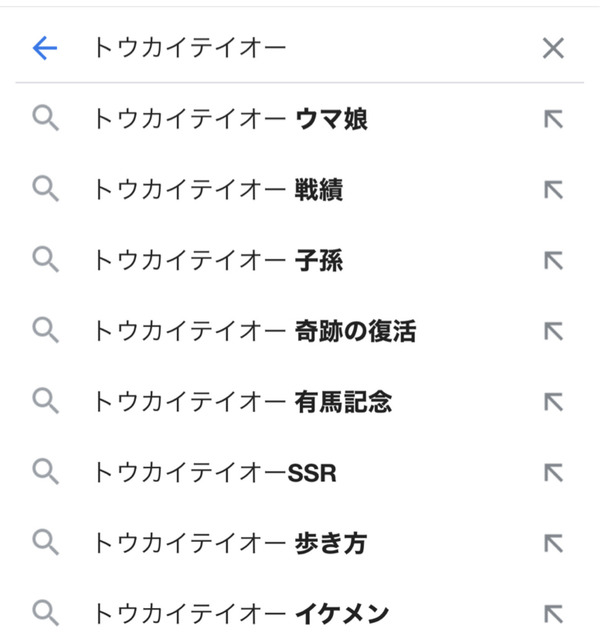The image size is (600, 636).
Task: Fill query using arrow beside 子孫
Action: click(553, 260)
